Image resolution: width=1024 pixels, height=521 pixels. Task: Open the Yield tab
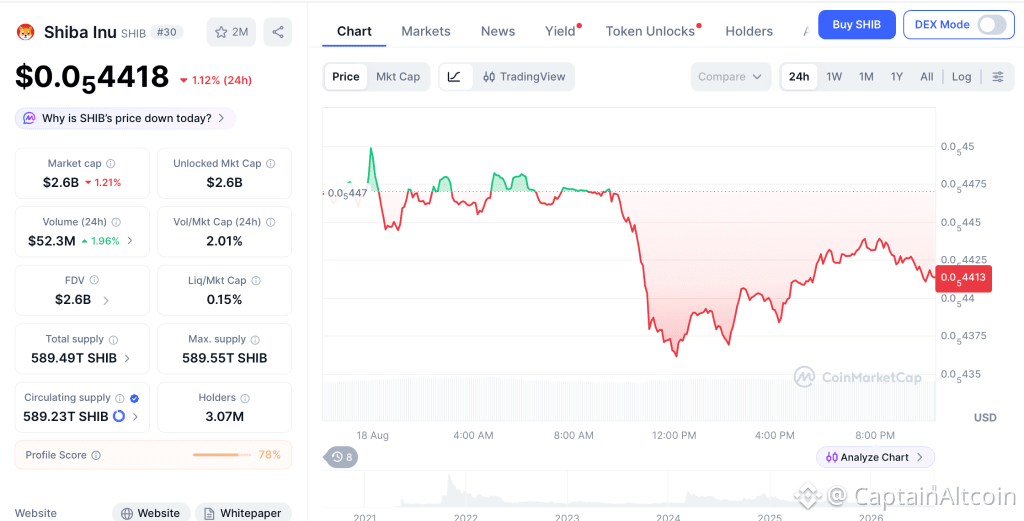pyautogui.click(x=561, y=31)
